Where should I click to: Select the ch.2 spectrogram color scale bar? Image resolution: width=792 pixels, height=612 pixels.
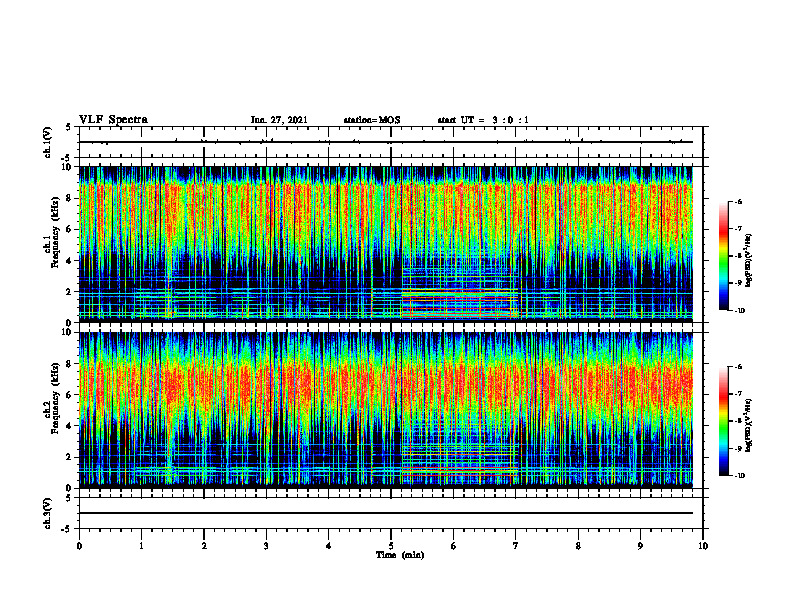(x=723, y=421)
